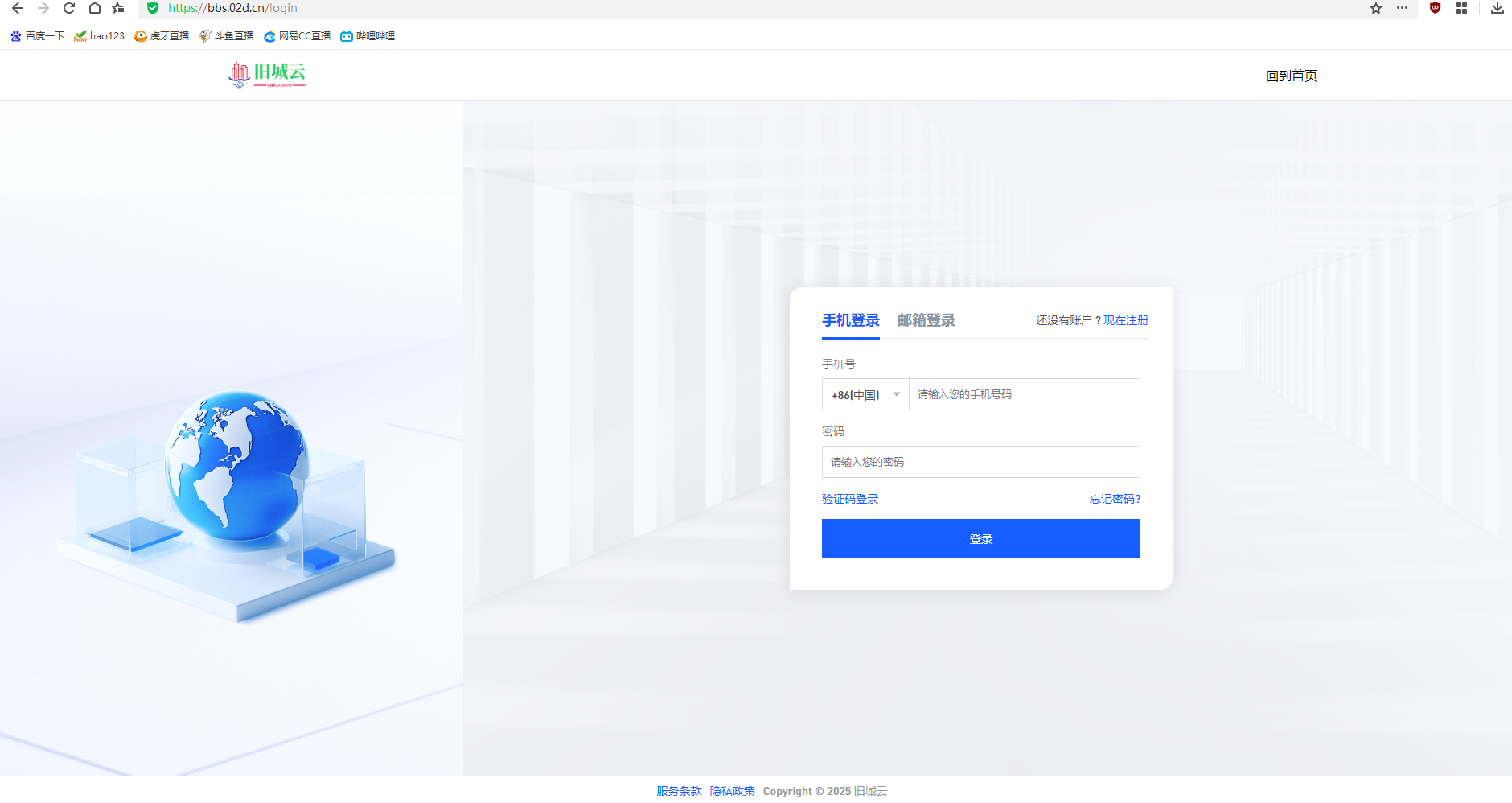Focus the phone number input field
1512x803 pixels.
(1024, 394)
